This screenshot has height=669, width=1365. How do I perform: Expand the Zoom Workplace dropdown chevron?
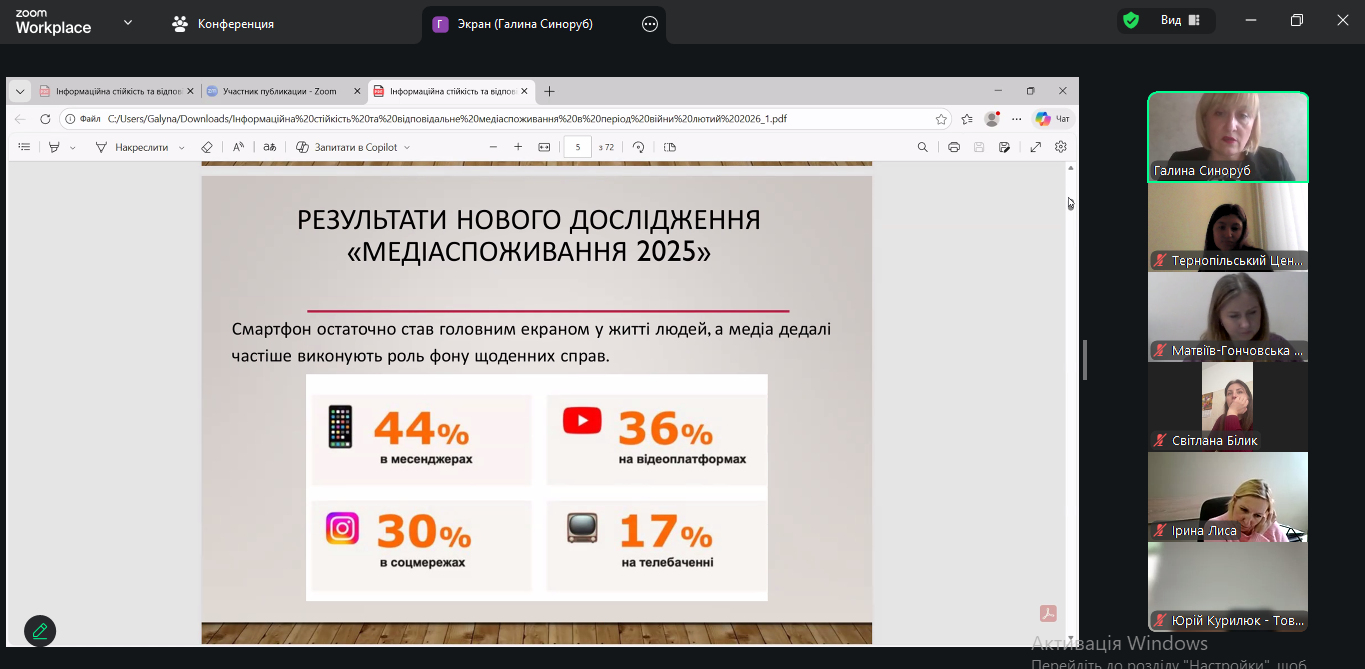[128, 22]
